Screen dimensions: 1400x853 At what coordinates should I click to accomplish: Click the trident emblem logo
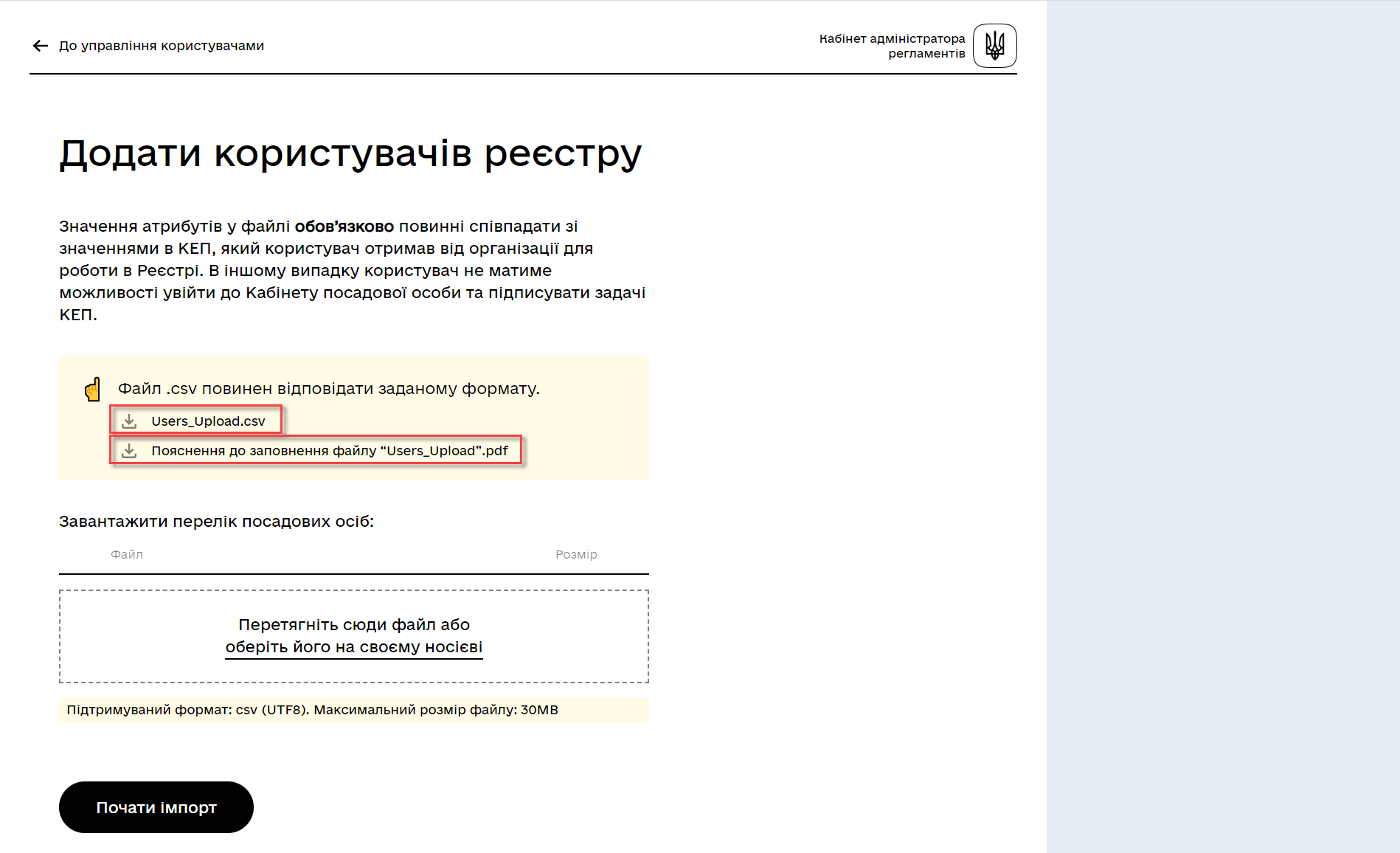coord(994,46)
